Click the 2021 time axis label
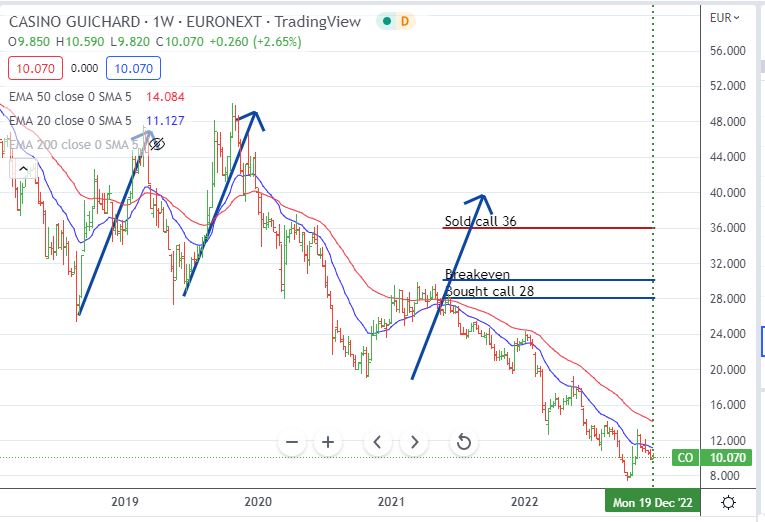765x522 pixels. (x=391, y=502)
